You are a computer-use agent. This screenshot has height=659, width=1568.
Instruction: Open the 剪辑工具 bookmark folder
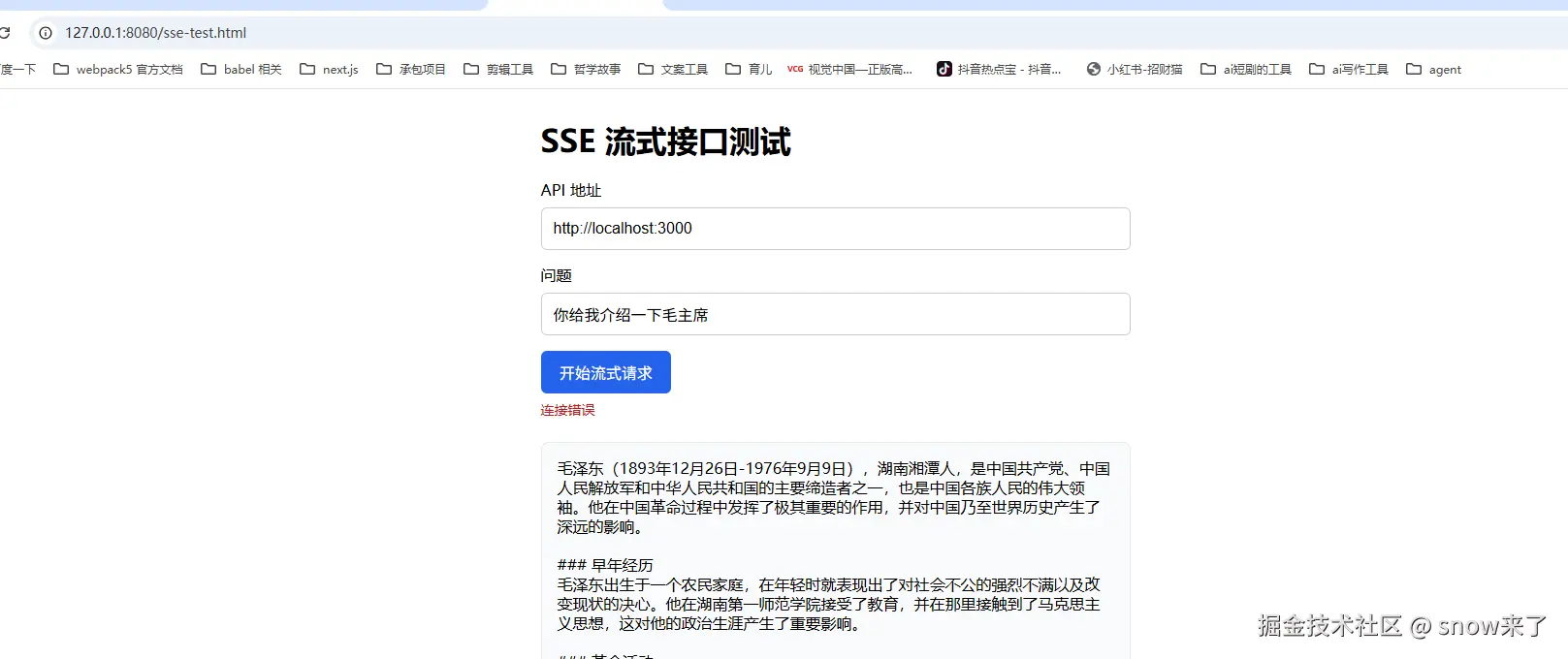point(498,70)
